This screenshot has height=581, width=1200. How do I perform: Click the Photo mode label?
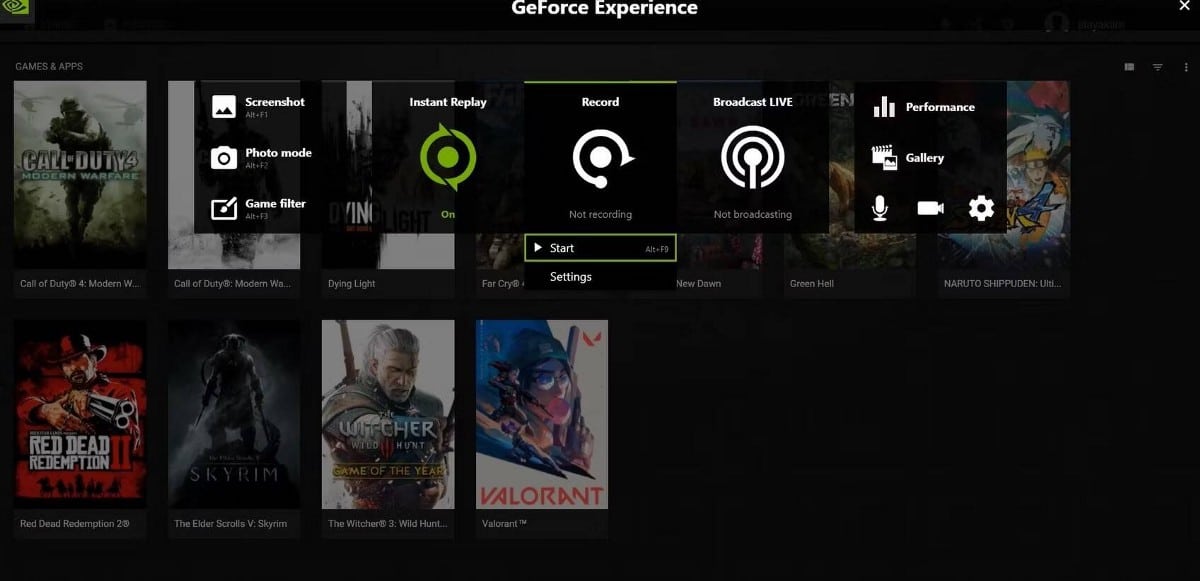click(x=278, y=153)
